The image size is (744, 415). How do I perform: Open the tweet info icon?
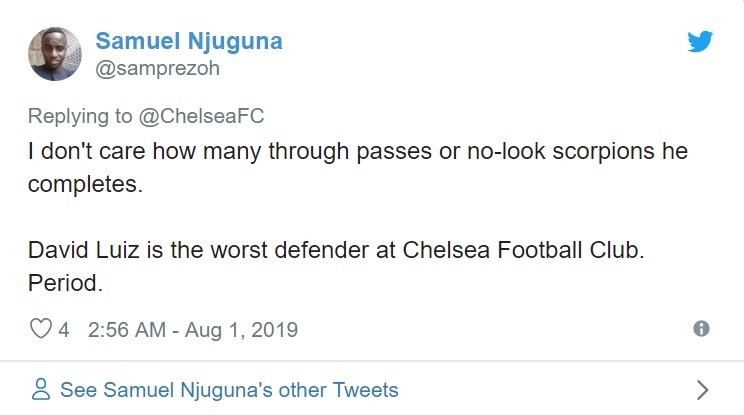point(701,329)
